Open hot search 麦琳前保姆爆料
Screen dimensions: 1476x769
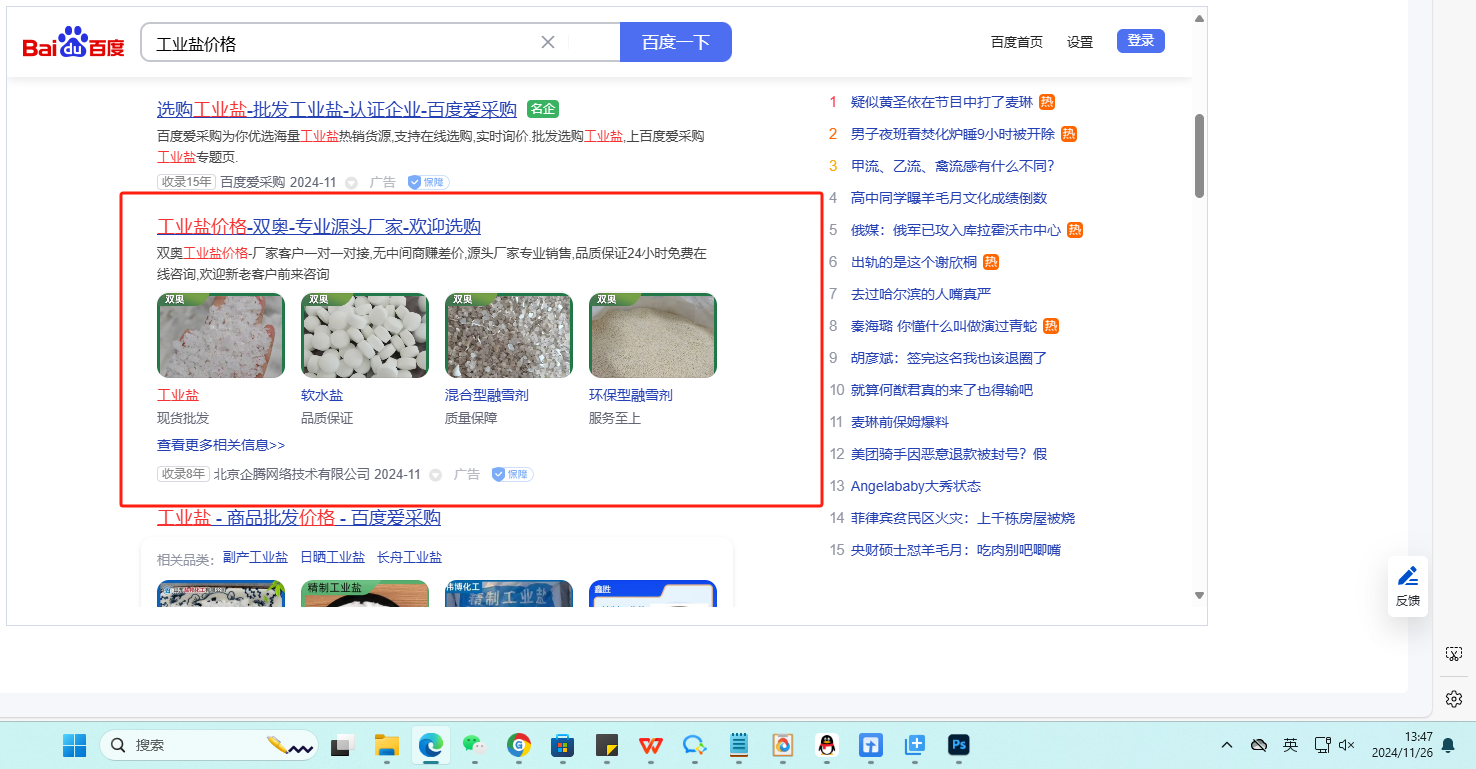click(899, 422)
